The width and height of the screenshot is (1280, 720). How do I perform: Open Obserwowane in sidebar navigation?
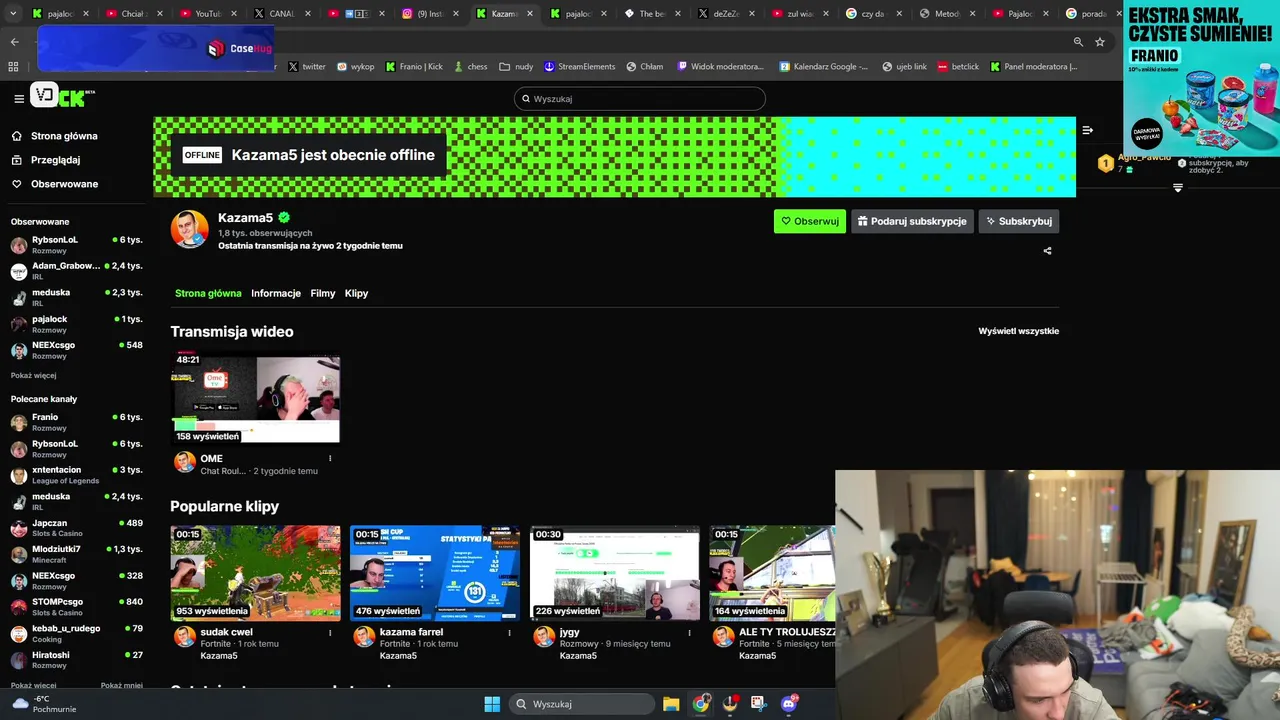click(x=64, y=184)
